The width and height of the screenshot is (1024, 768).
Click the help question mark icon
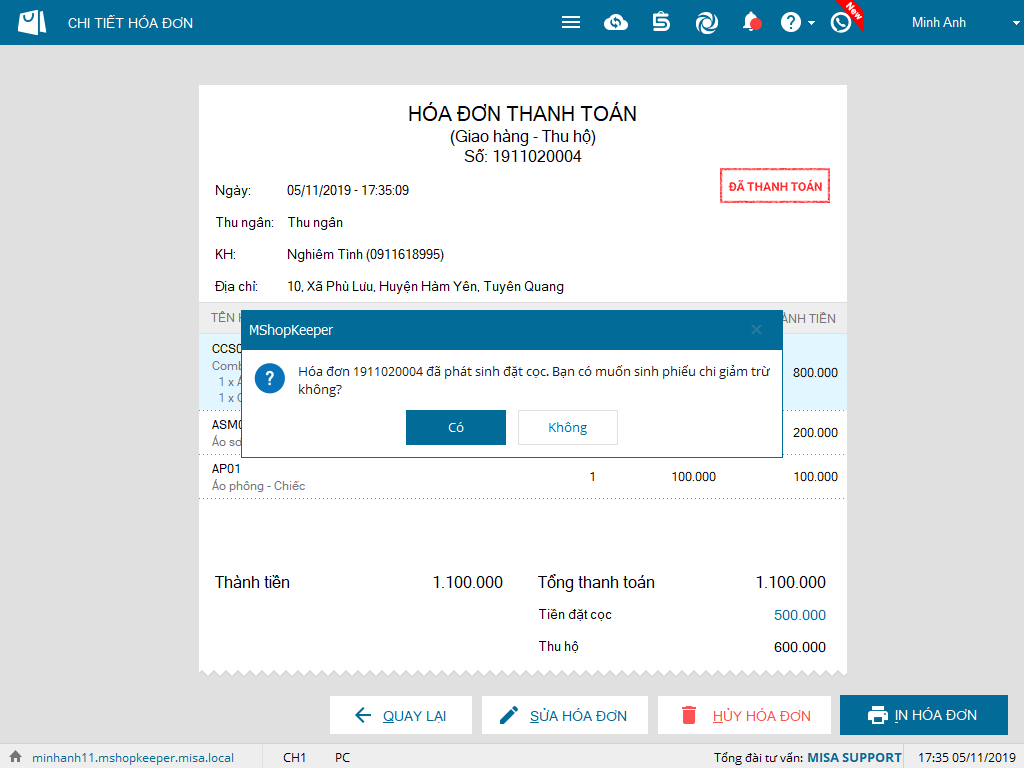pyautogui.click(x=790, y=23)
